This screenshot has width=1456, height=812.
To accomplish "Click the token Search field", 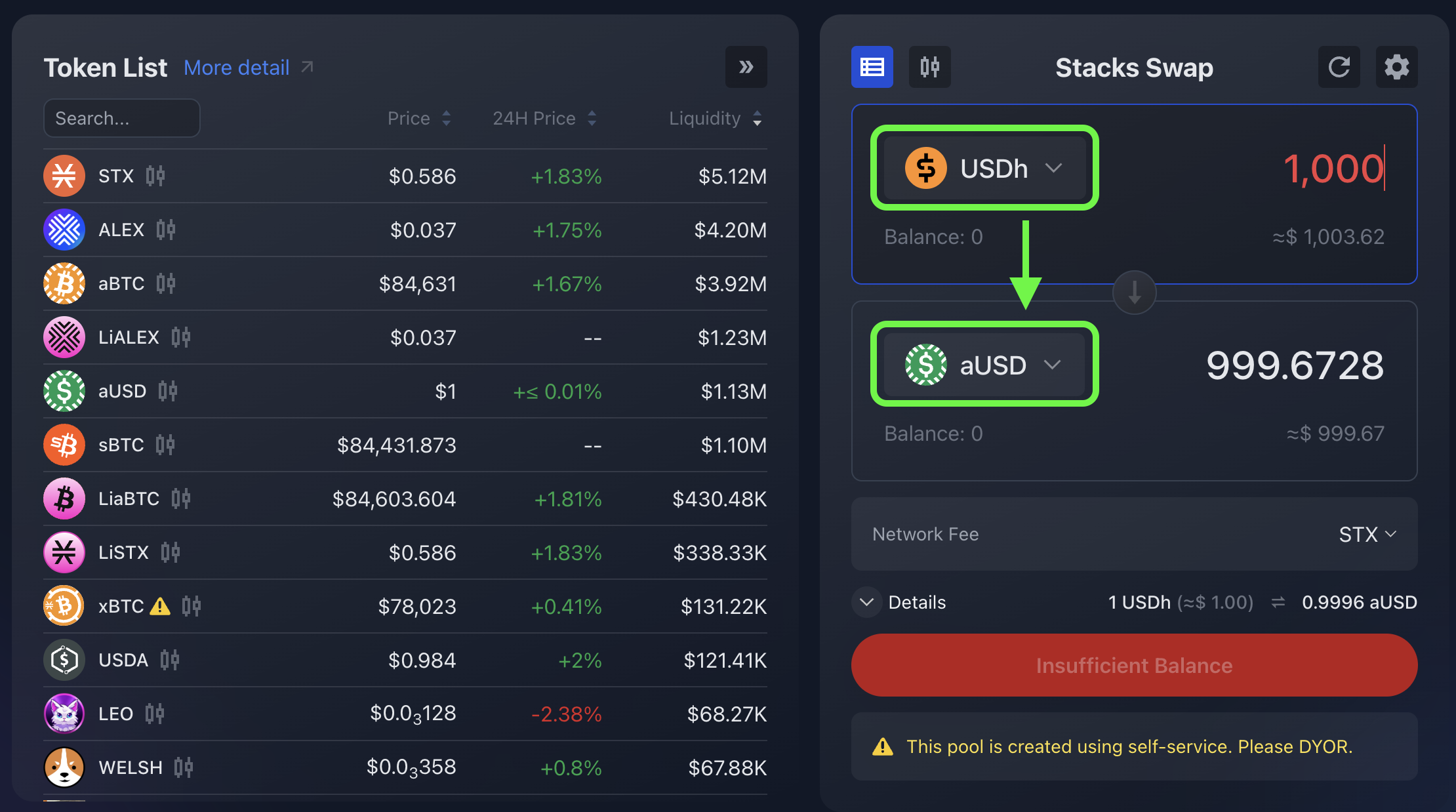I will (122, 118).
